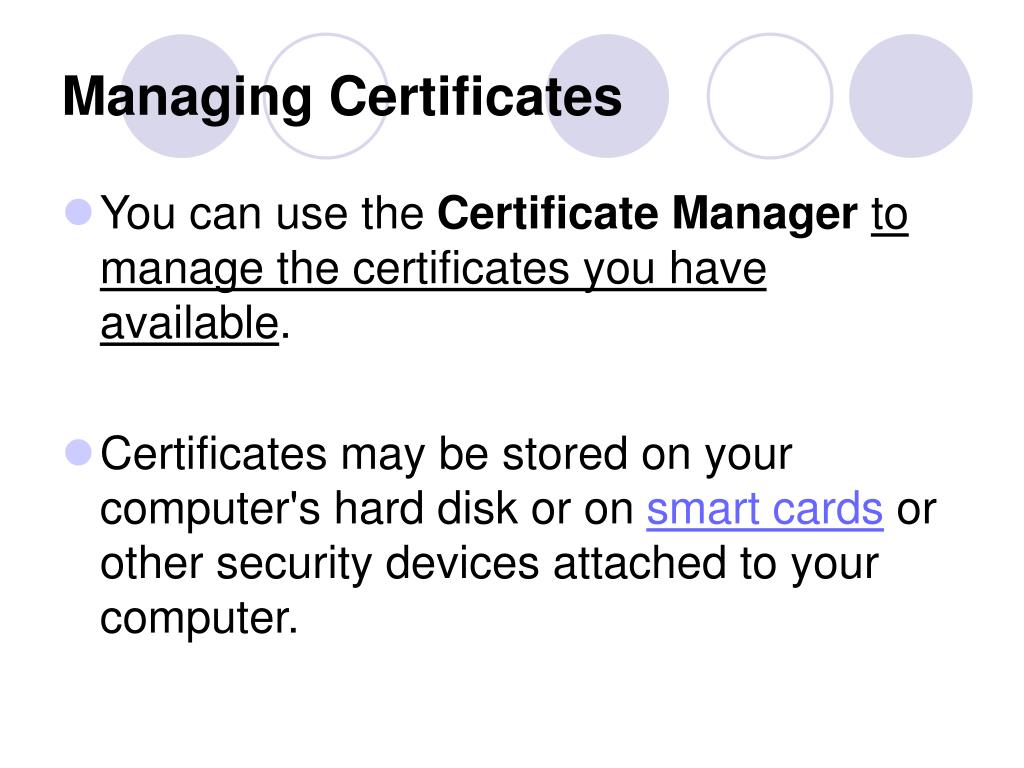Viewport: 1024px width, 768px height.
Task: Click the word 'Managing' in the heading
Action: (x=187, y=98)
